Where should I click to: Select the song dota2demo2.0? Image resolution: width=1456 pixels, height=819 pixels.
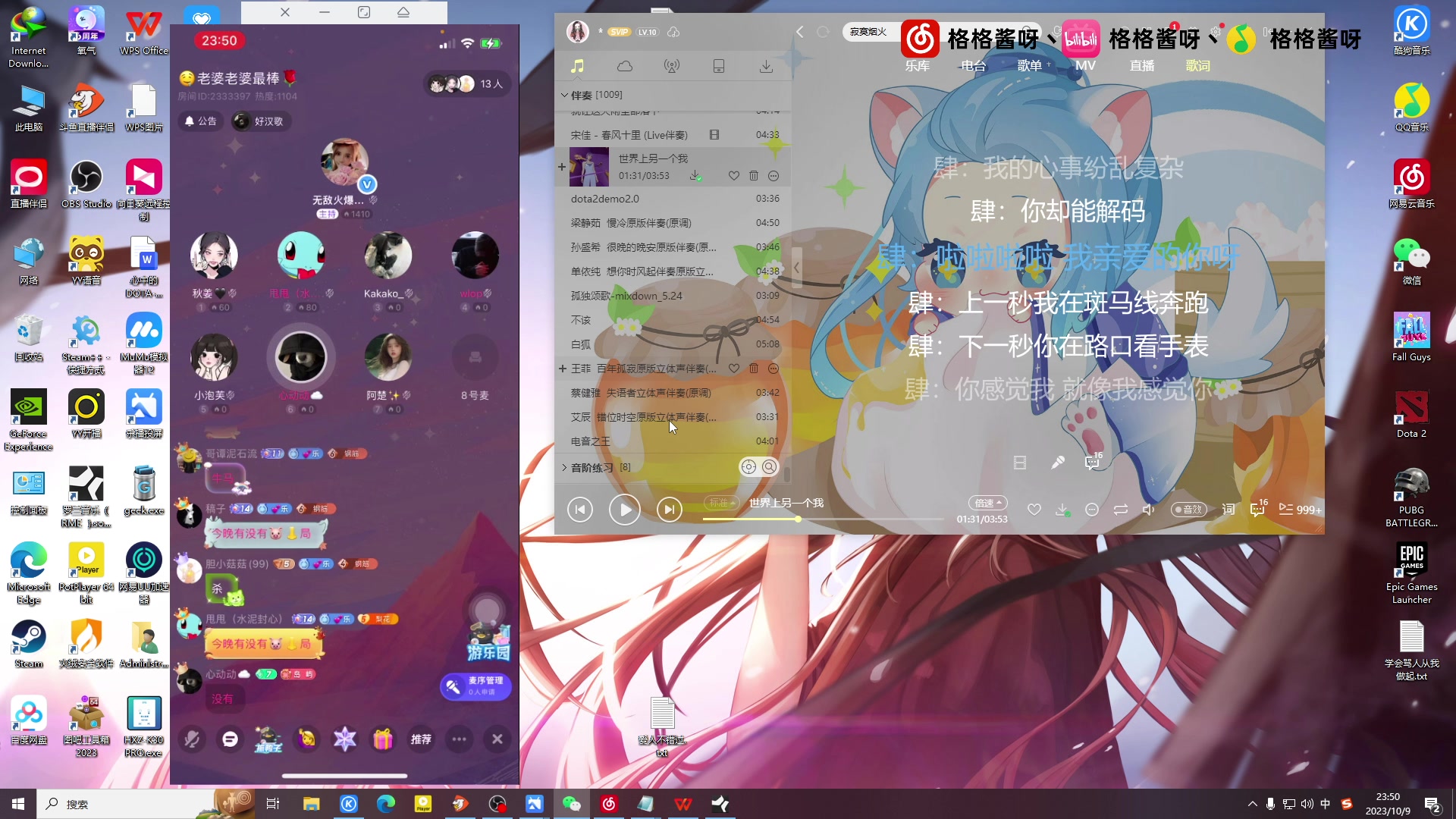click(674, 199)
